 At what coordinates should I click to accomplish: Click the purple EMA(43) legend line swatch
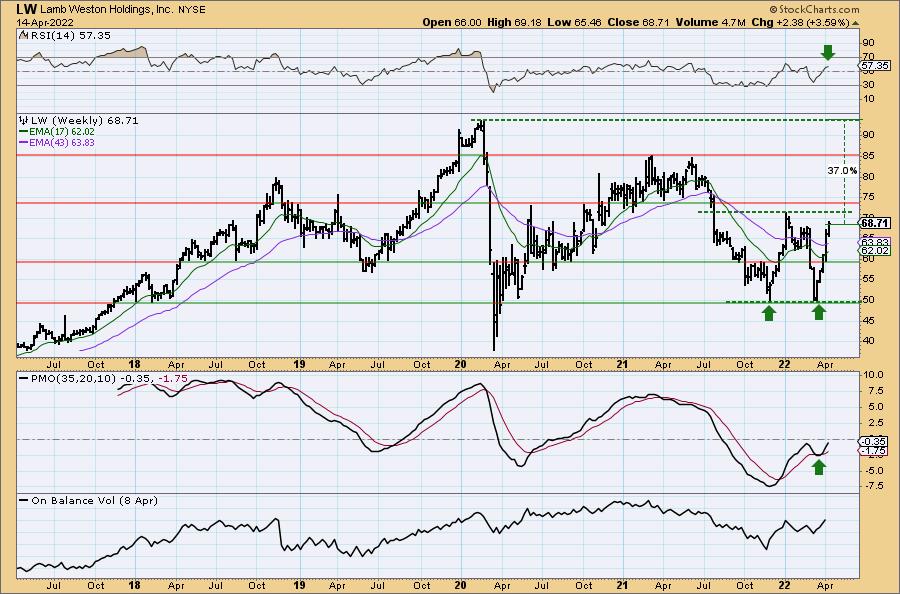pos(24,142)
